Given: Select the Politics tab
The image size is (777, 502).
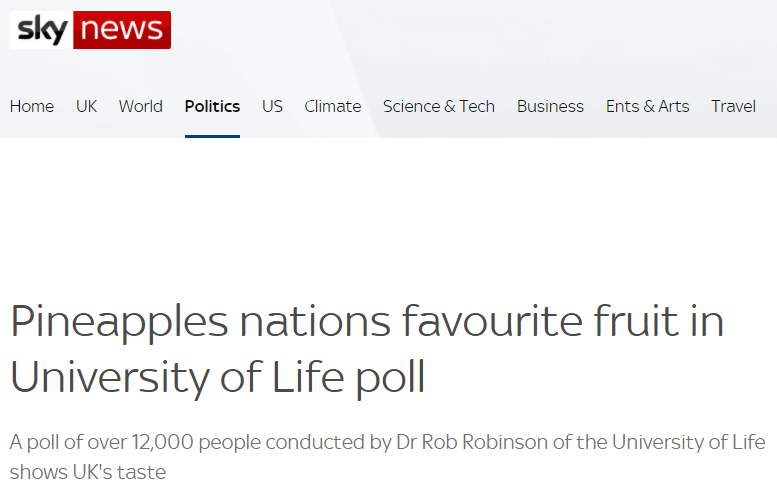Looking at the screenshot, I should tap(212, 106).
